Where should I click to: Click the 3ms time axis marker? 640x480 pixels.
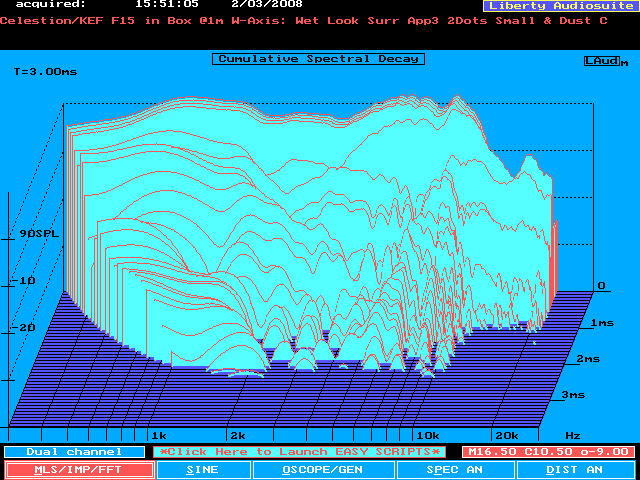click(x=572, y=395)
